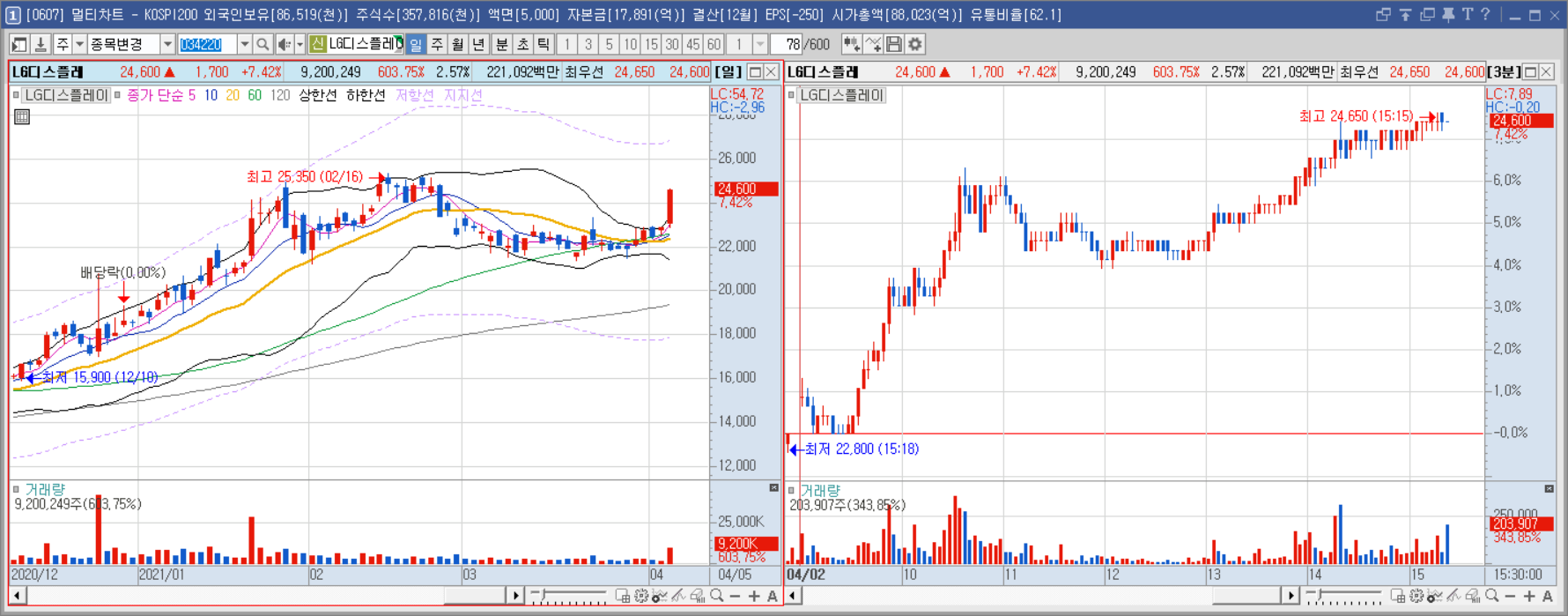The image size is (1568, 616).
Task: Click the gear settings icon under 3-minute chart
Action: tap(1416, 596)
